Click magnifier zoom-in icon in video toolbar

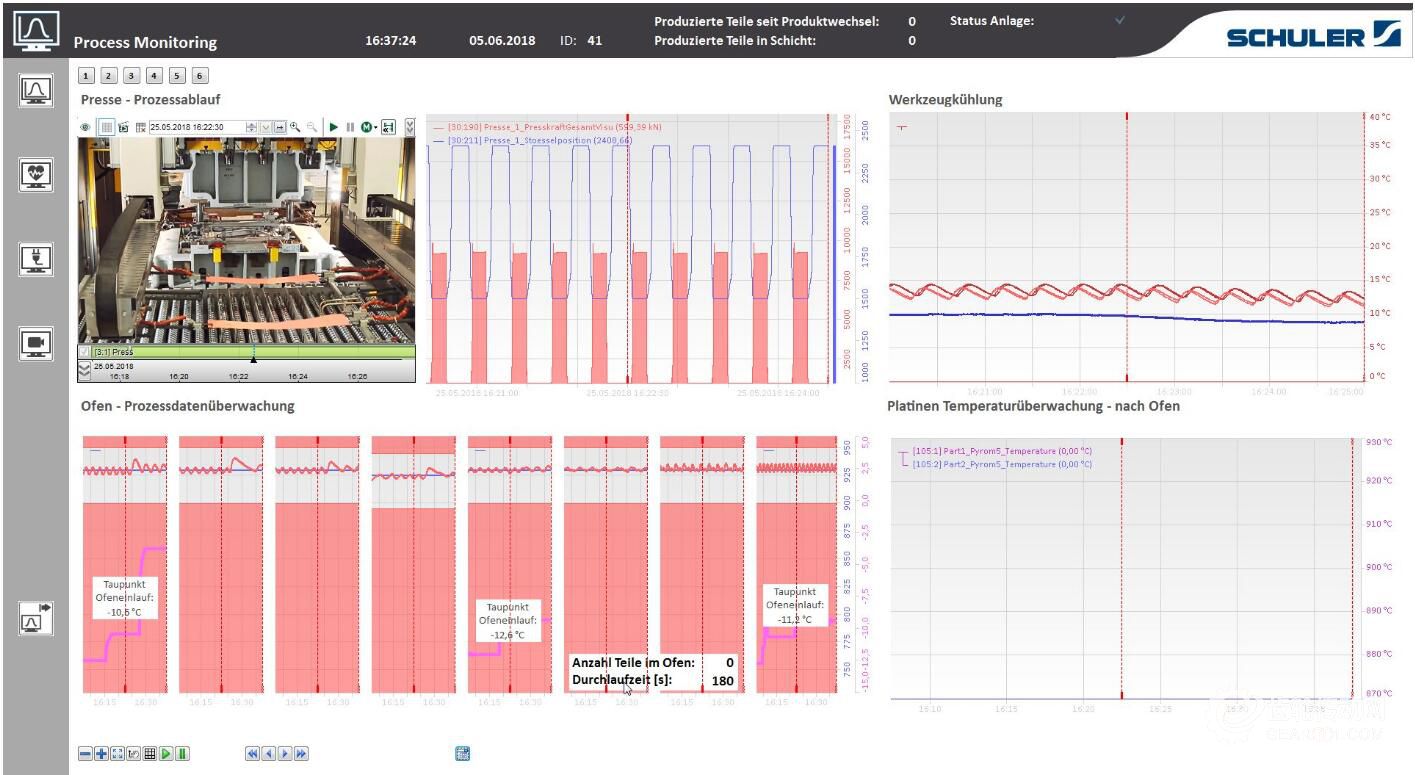pyautogui.click(x=295, y=127)
